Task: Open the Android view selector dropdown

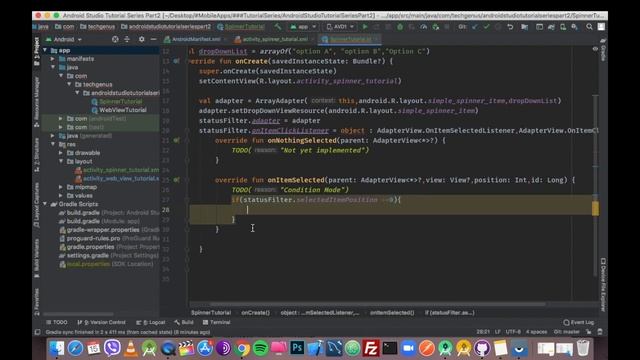Action: point(64,40)
